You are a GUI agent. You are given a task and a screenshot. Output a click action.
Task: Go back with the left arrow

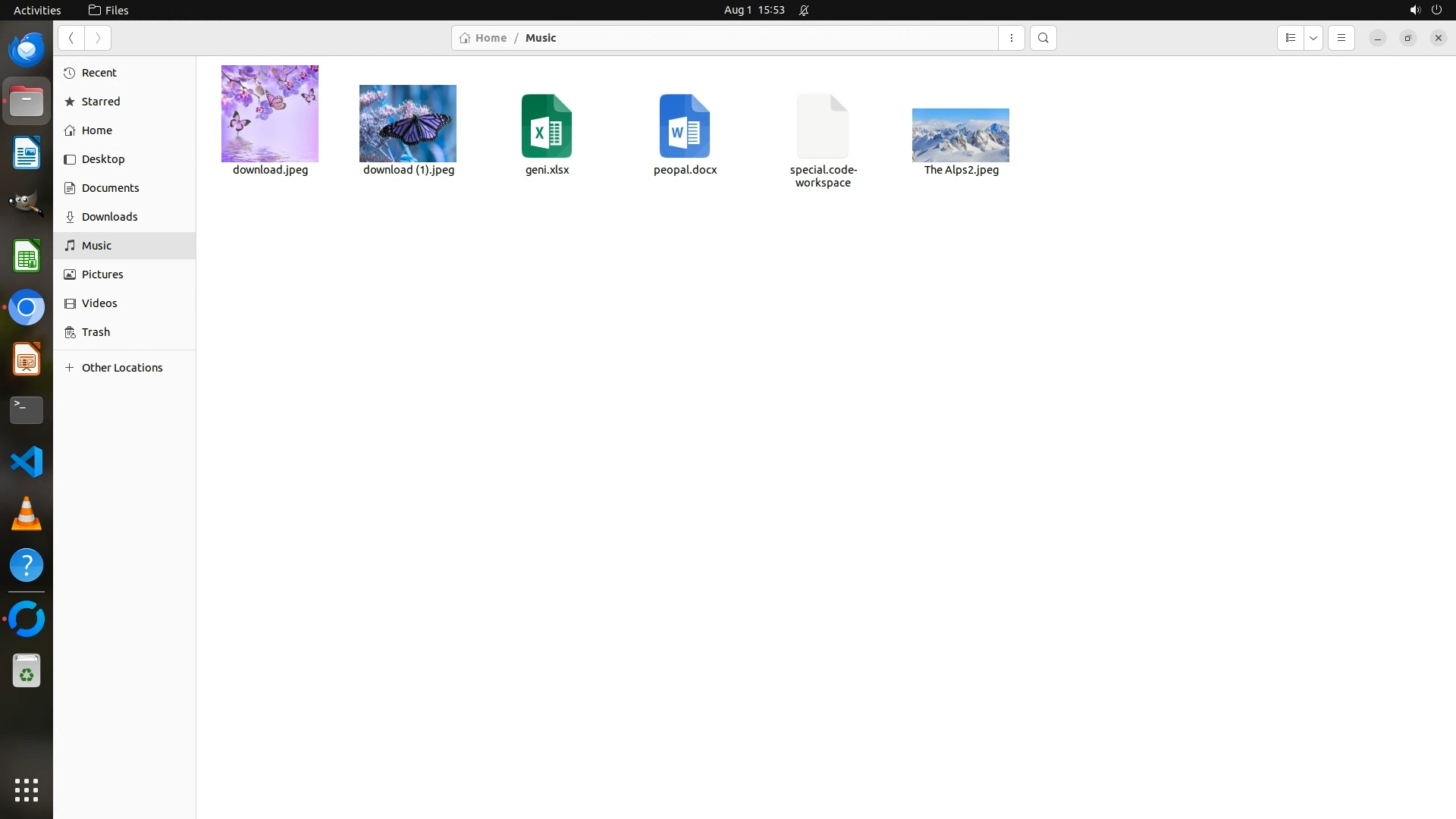pyautogui.click(x=71, y=38)
